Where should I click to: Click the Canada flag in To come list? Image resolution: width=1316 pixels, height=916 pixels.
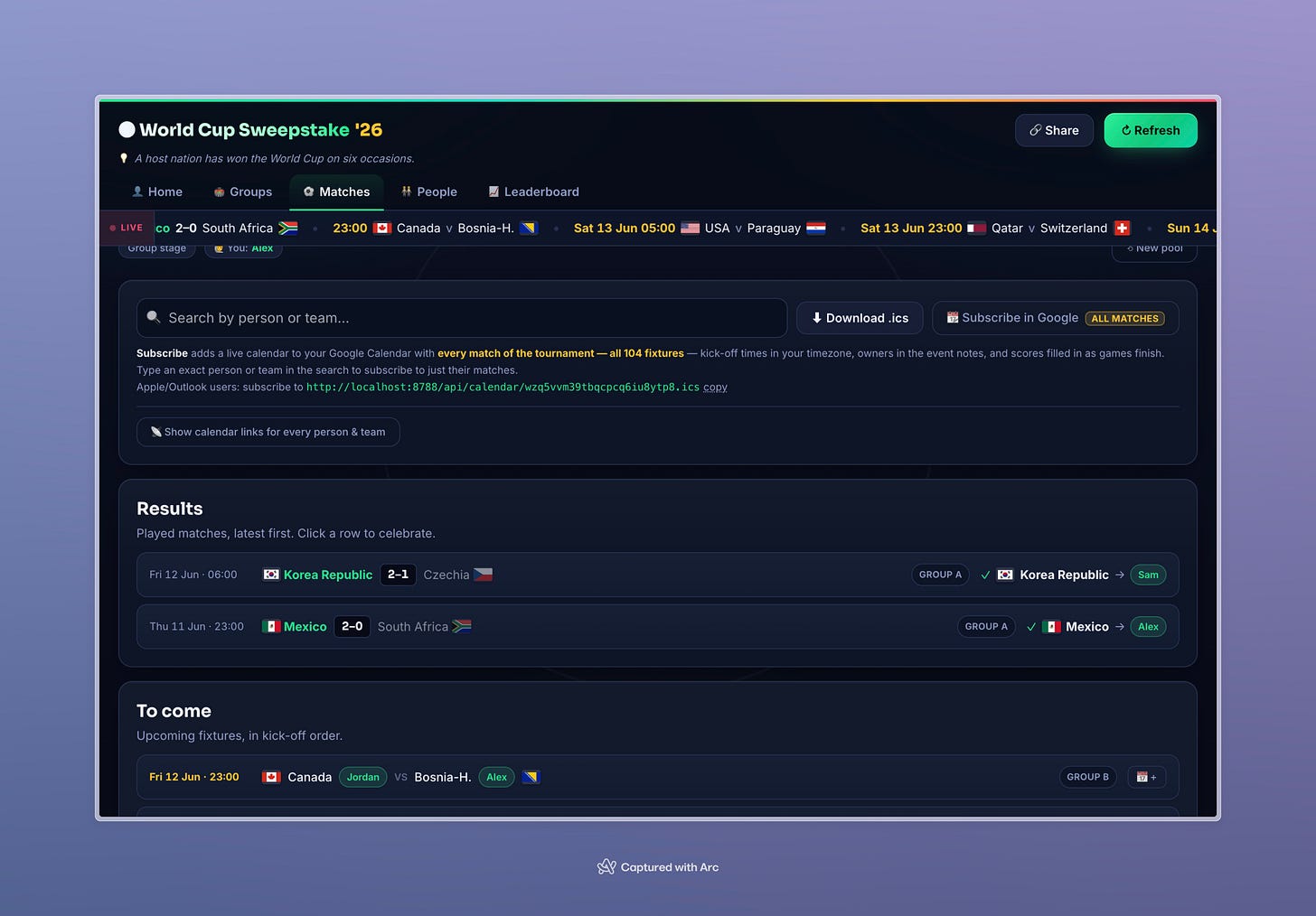271,777
